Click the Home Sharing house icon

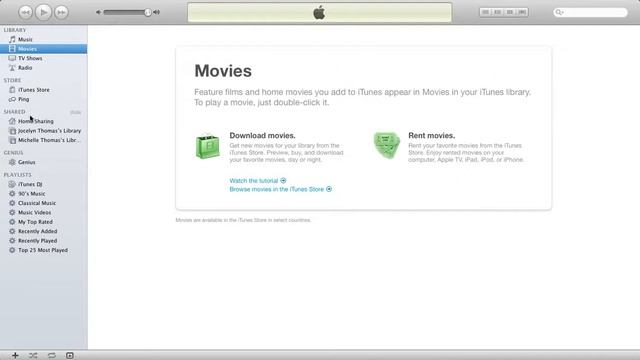click(12, 121)
